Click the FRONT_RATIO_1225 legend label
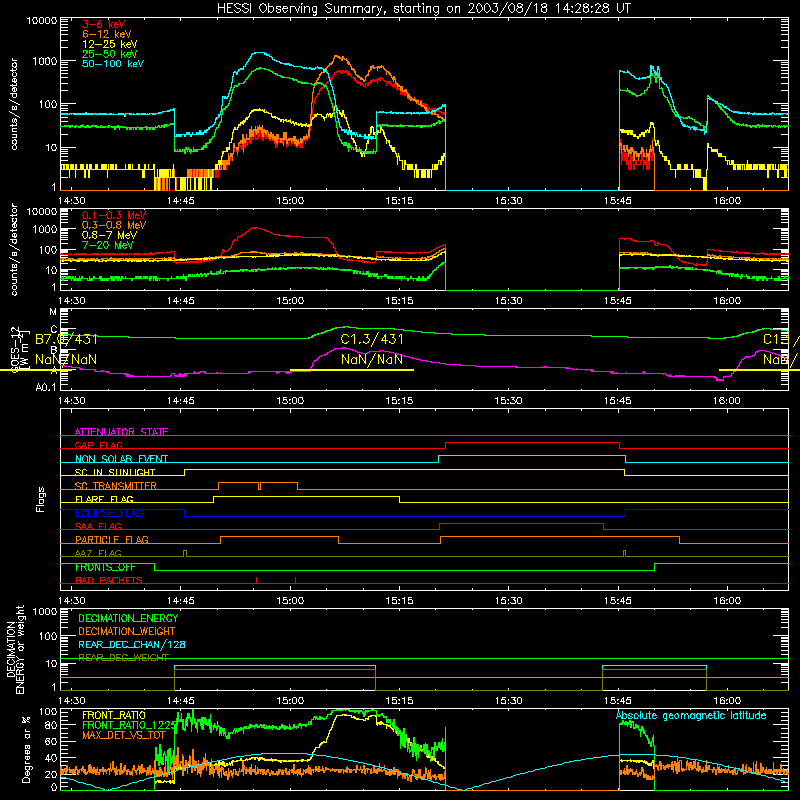This screenshot has width=800, height=800. coord(129,725)
